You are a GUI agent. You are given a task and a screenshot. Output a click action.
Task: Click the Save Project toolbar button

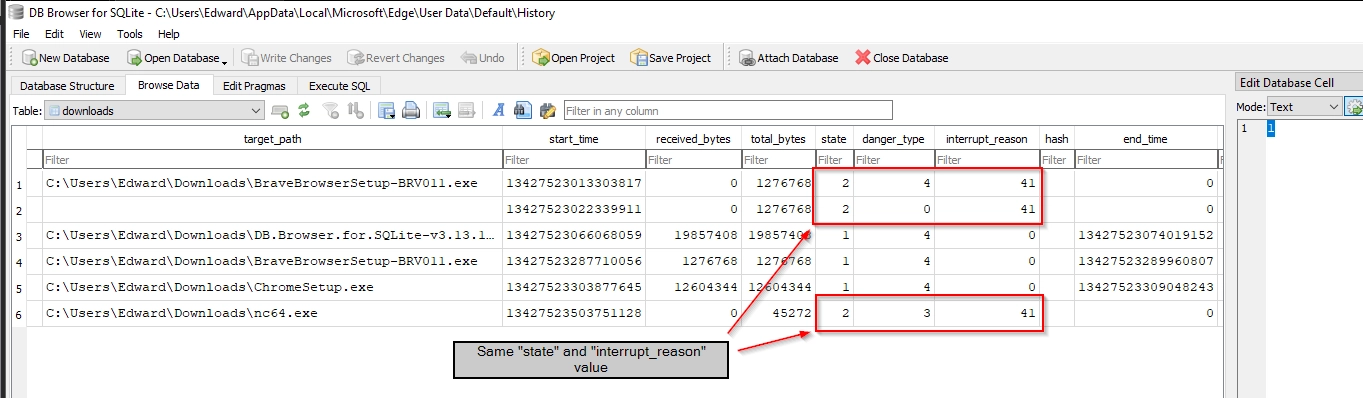tap(670, 58)
